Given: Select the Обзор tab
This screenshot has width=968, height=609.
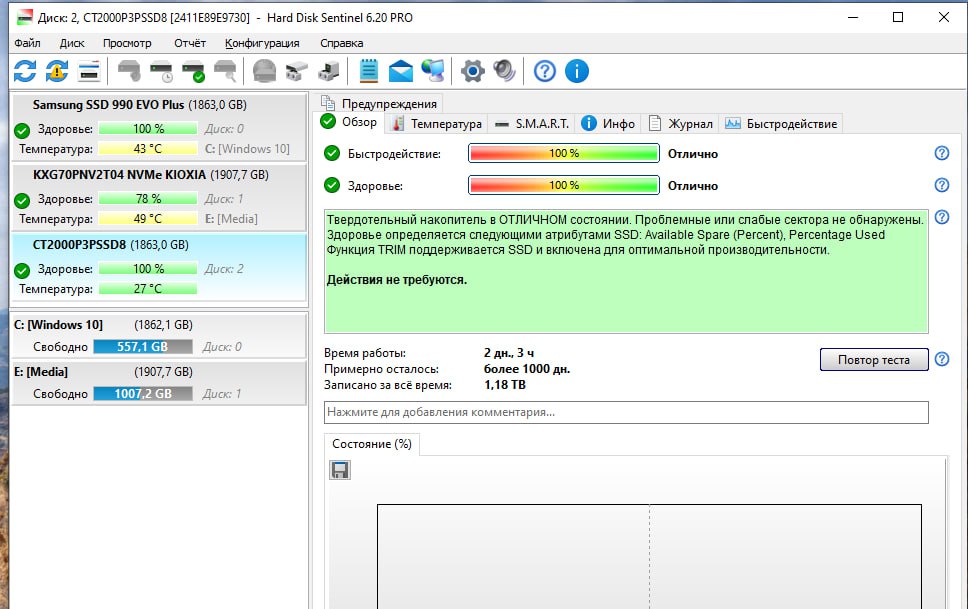Looking at the screenshot, I should click(x=349, y=122).
